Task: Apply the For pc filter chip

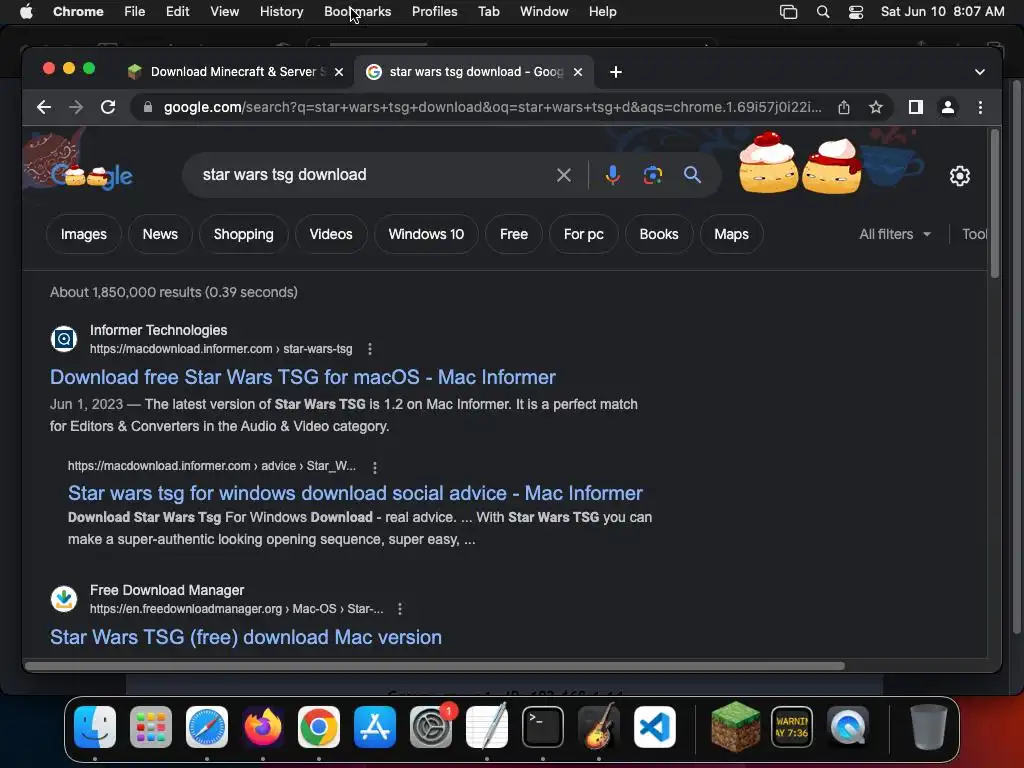Action: (584, 234)
